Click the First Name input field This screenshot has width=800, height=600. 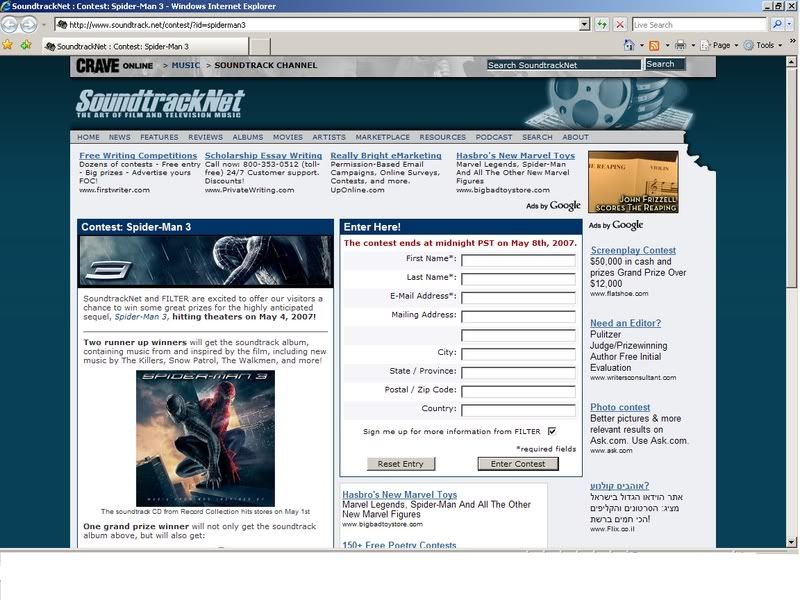click(518, 261)
